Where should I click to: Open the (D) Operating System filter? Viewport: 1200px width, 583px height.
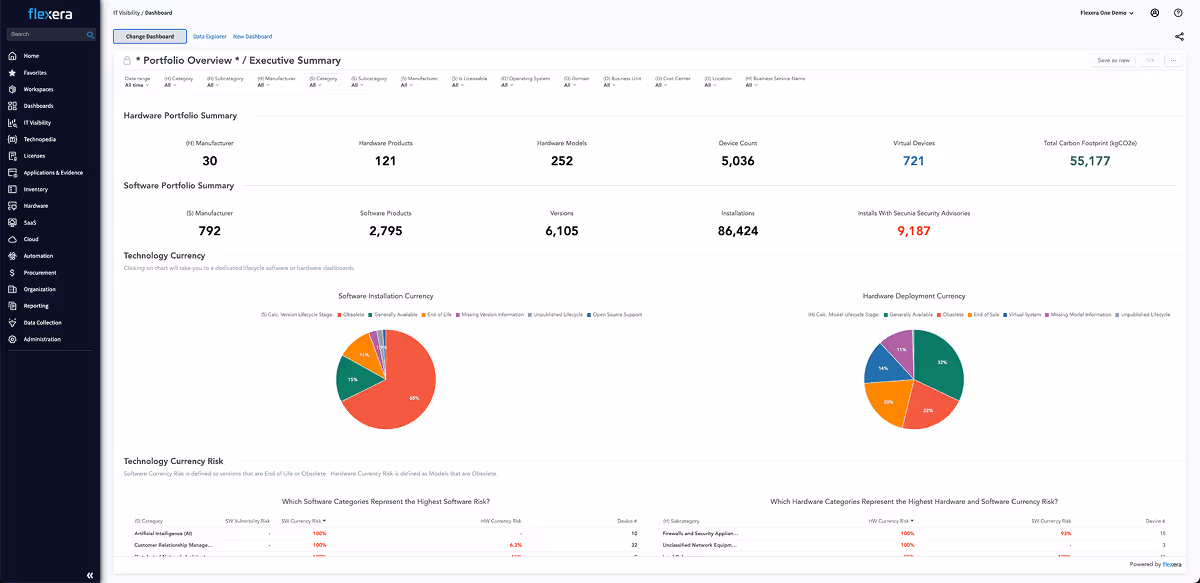pos(526,81)
